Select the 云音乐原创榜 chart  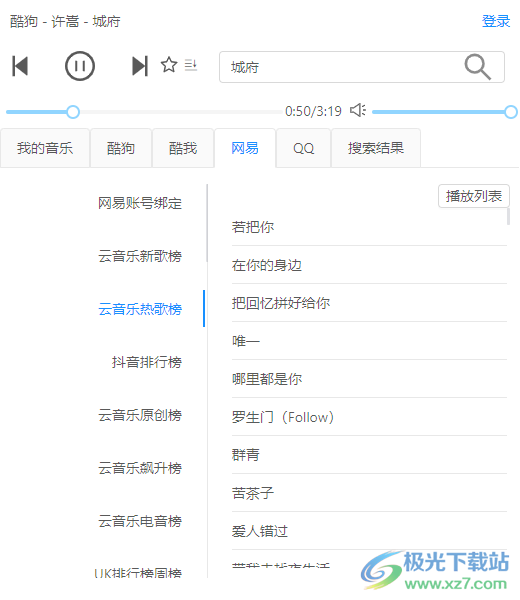click(x=140, y=415)
